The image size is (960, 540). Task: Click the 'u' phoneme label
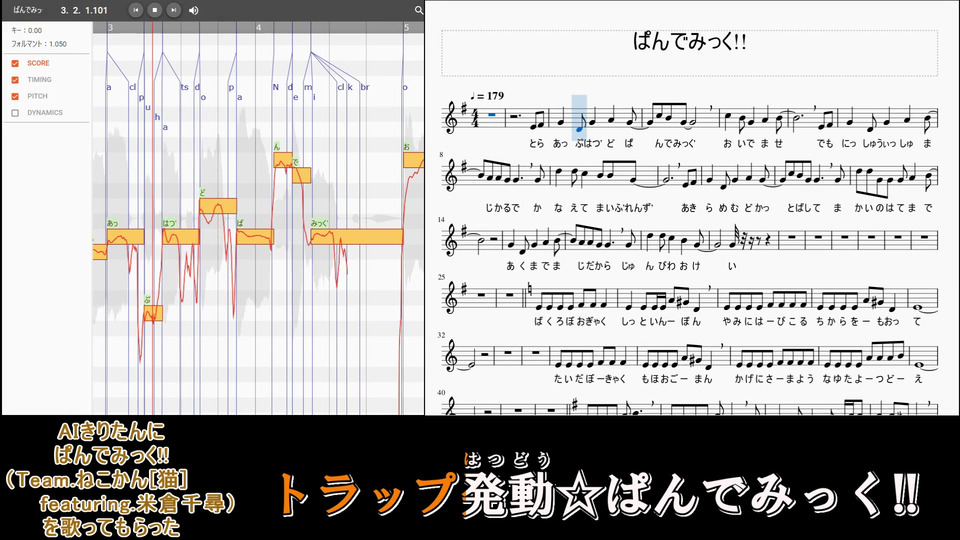coord(148,107)
